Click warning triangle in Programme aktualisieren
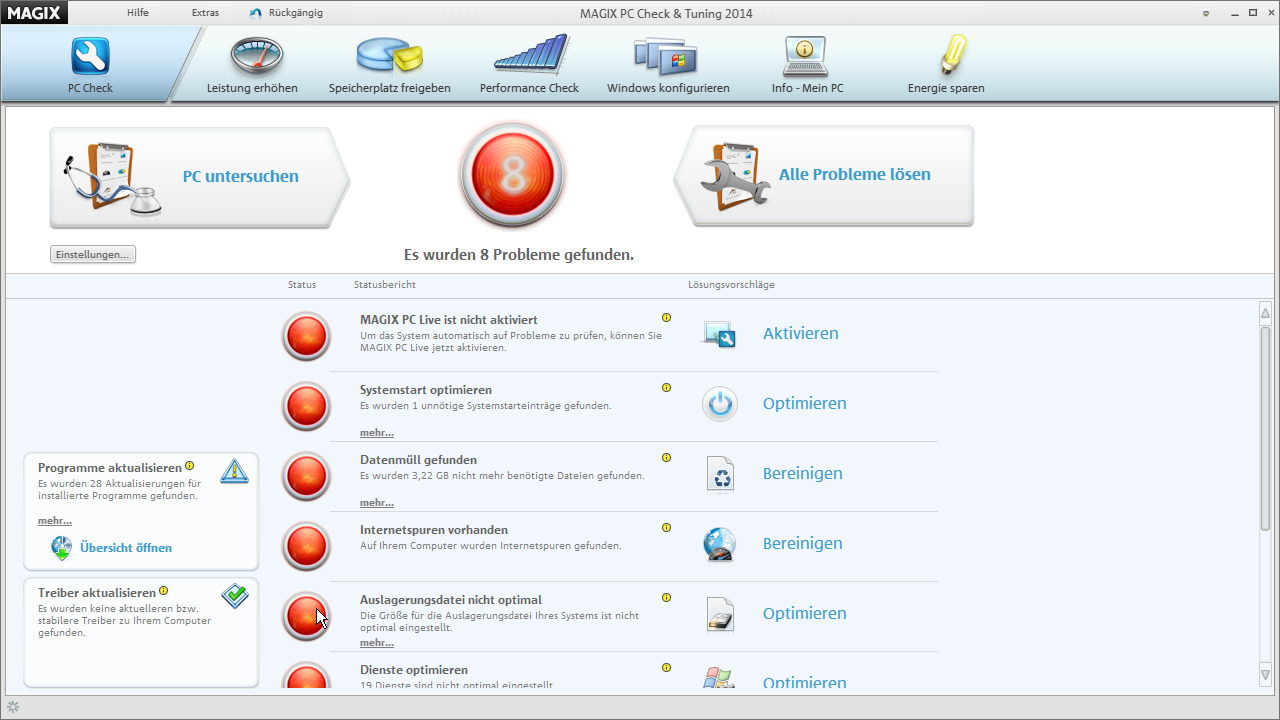The height and width of the screenshot is (720, 1280). [x=234, y=471]
